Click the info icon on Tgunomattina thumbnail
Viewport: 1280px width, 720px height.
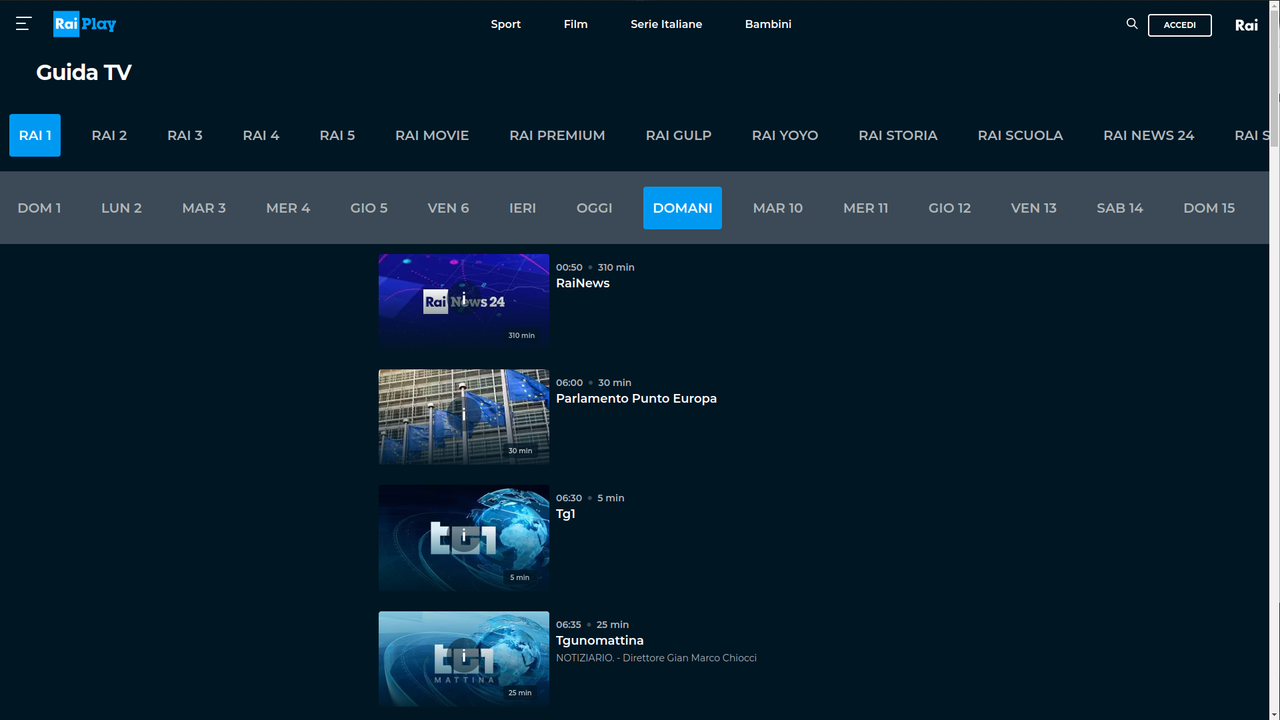tap(464, 658)
